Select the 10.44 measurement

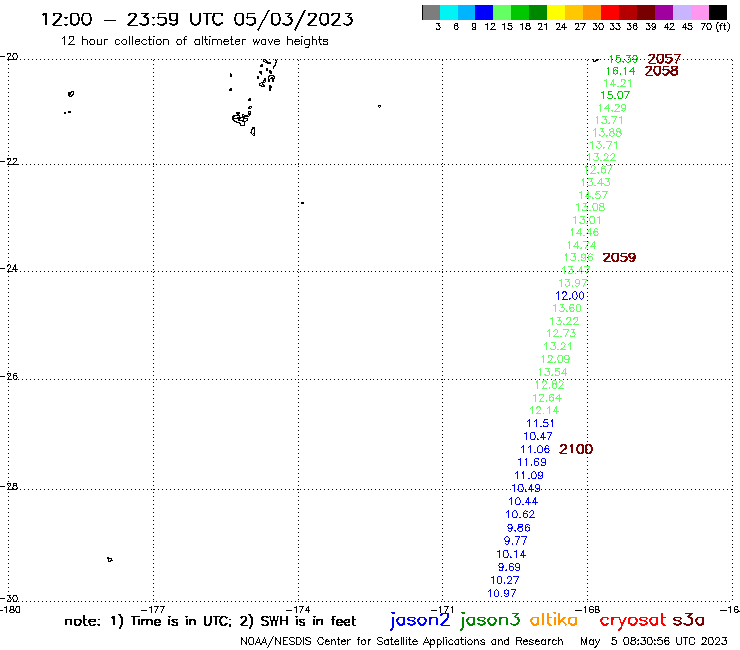click(x=523, y=501)
